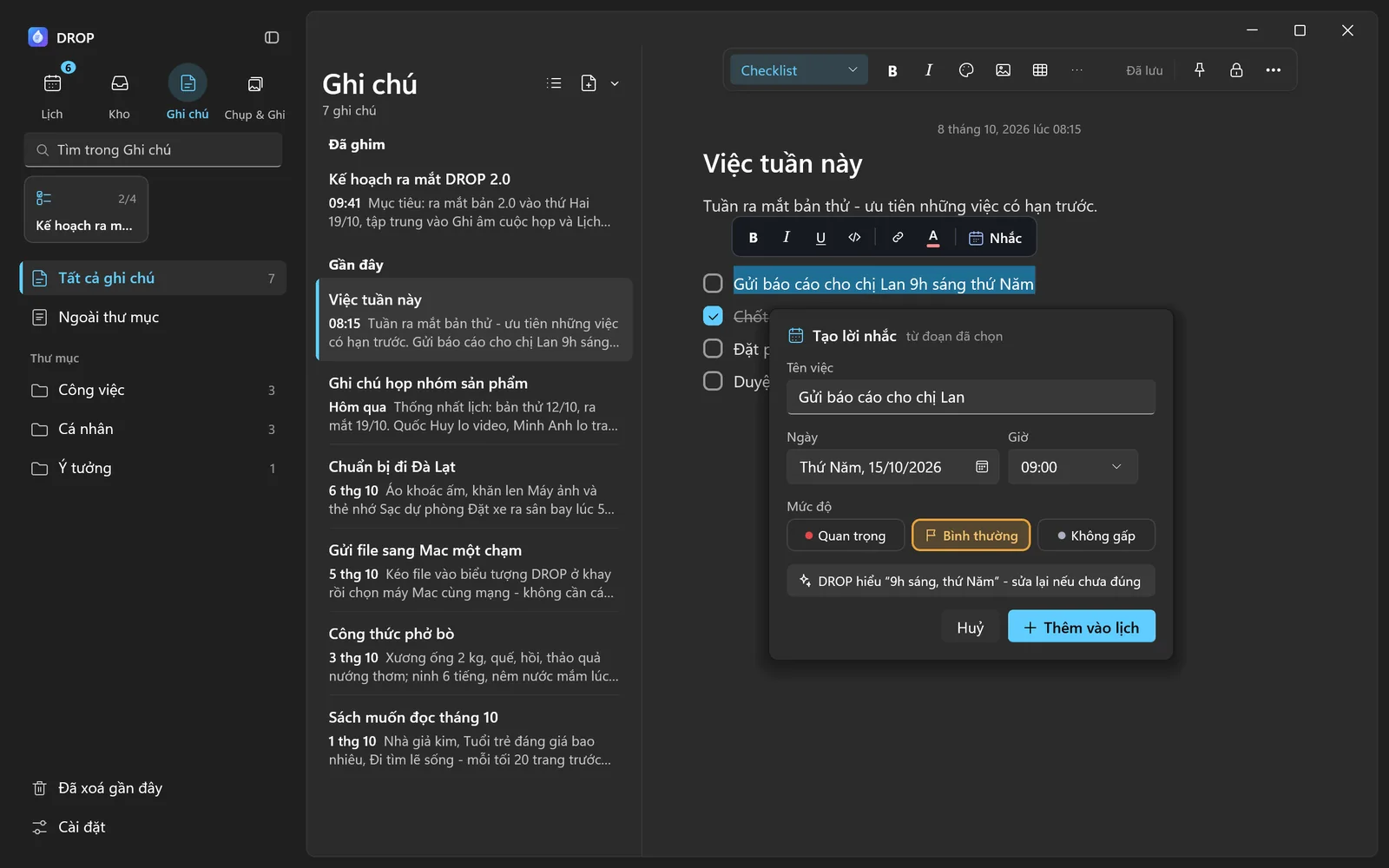
Task: Open the Giờ 09:00 time dropdown
Action: click(x=1073, y=467)
